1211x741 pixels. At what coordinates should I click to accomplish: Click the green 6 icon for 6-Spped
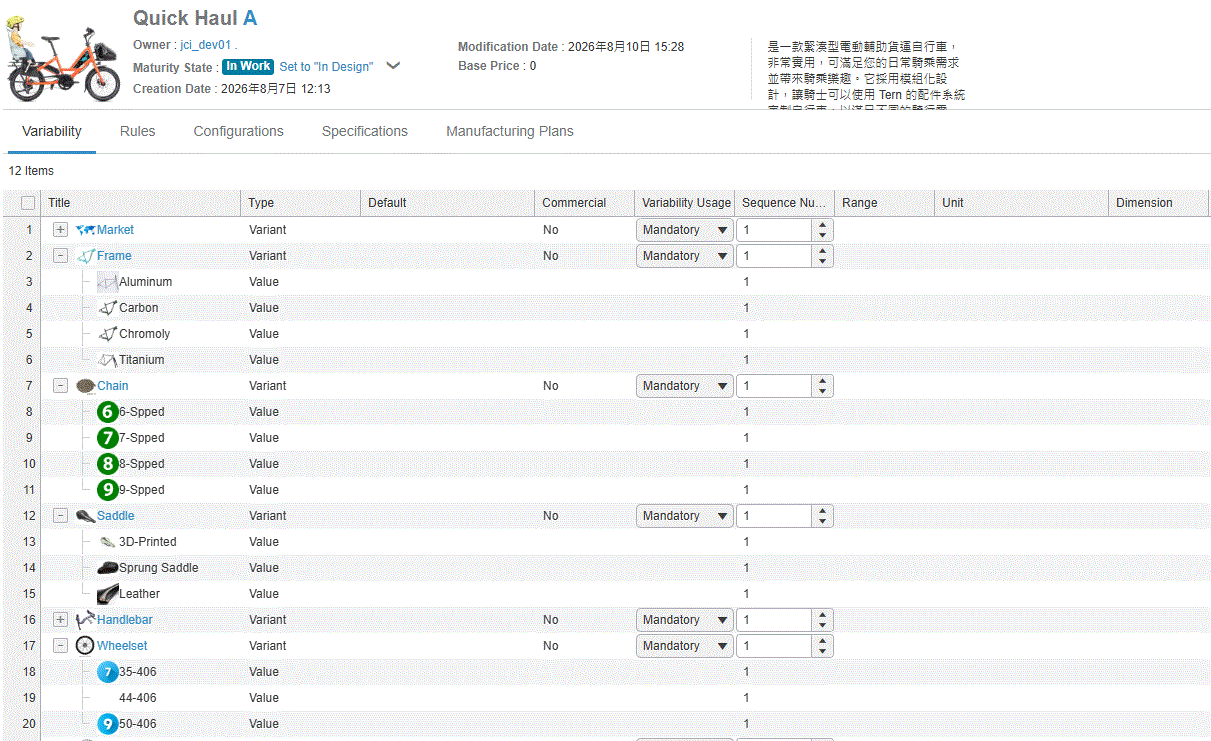pyautogui.click(x=108, y=412)
